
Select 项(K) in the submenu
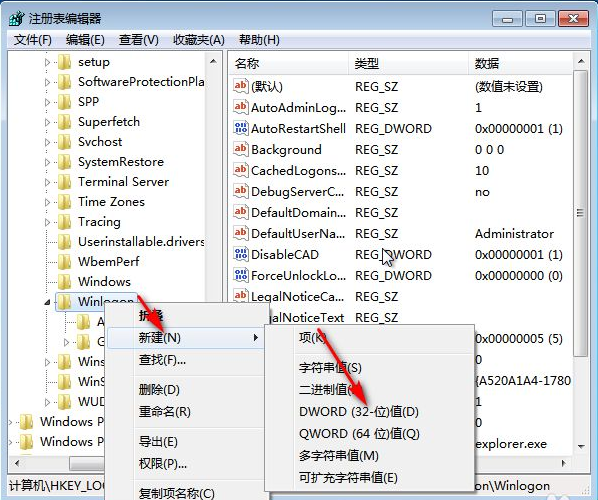[370, 338]
